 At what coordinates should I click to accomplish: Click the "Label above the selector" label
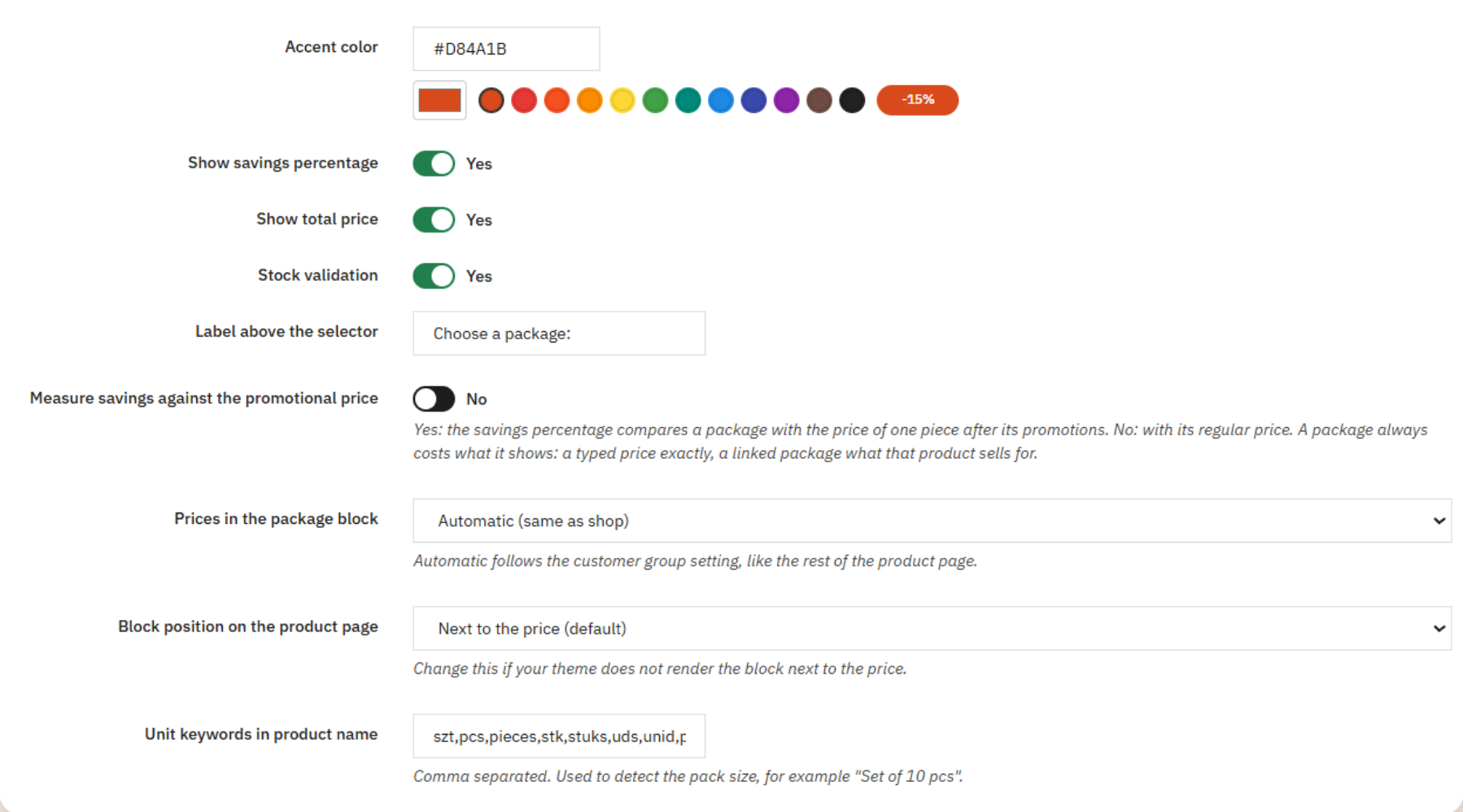pos(286,331)
